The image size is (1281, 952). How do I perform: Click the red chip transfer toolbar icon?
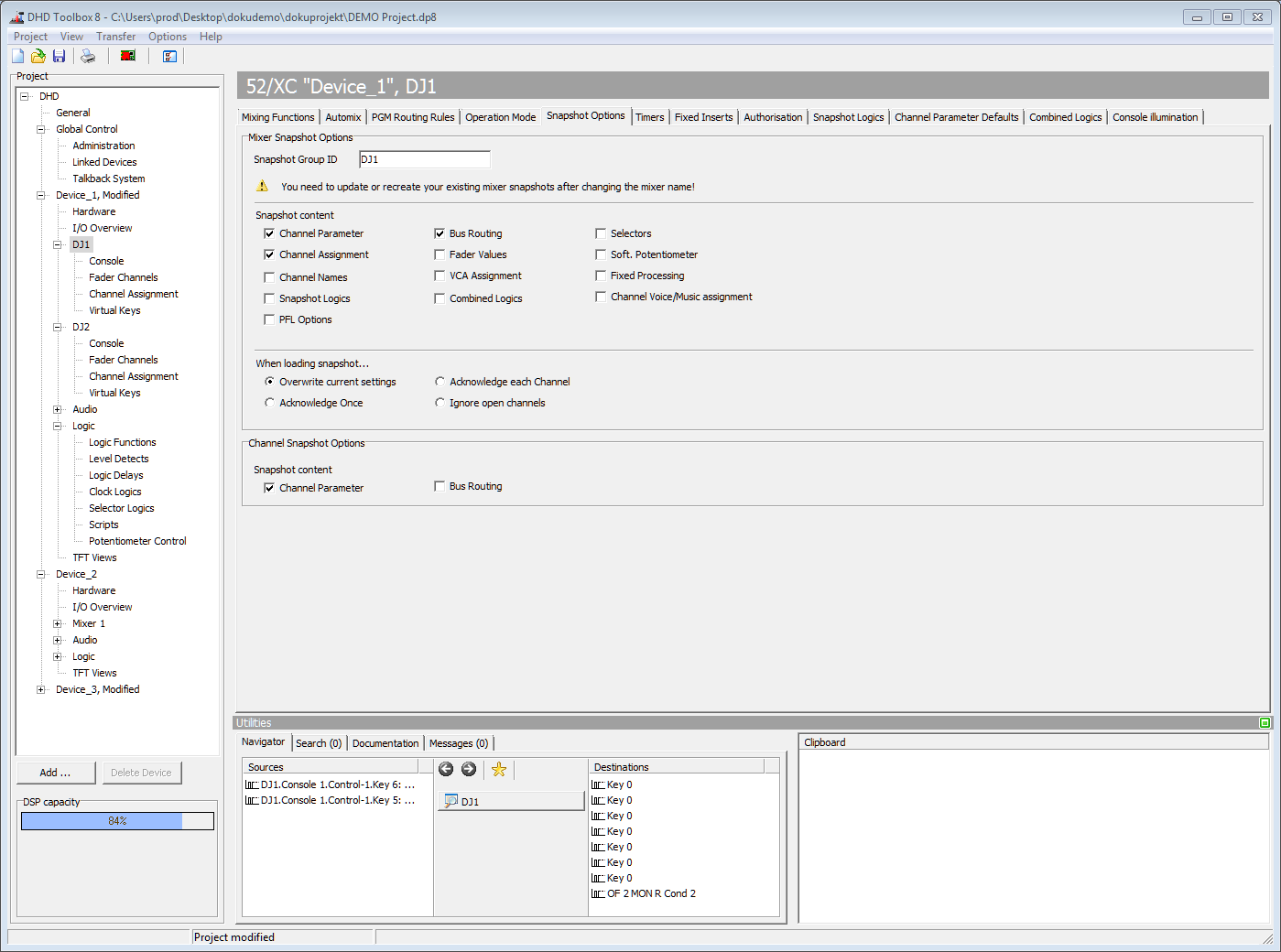[128, 56]
